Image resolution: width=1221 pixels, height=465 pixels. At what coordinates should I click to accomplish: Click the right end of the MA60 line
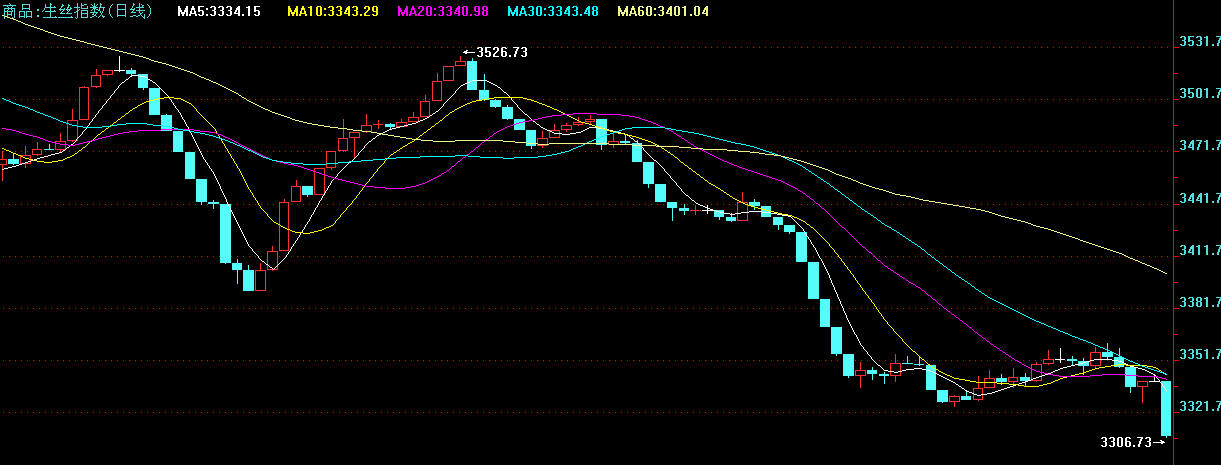pyautogui.click(x=1165, y=272)
